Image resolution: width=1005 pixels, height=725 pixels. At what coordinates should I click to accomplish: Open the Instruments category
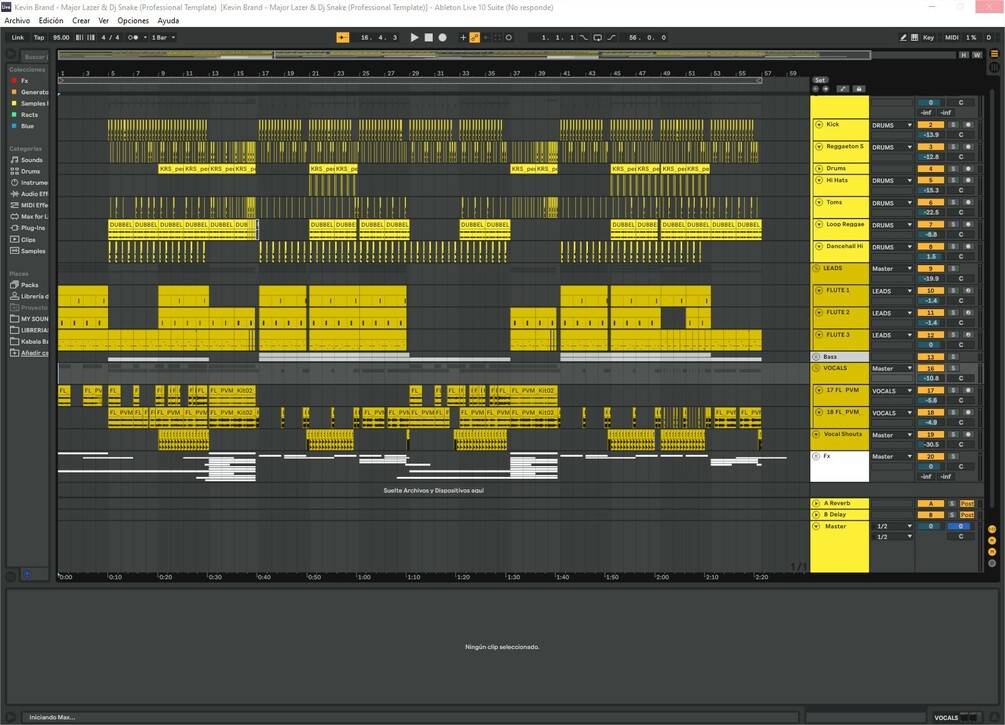point(29,183)
